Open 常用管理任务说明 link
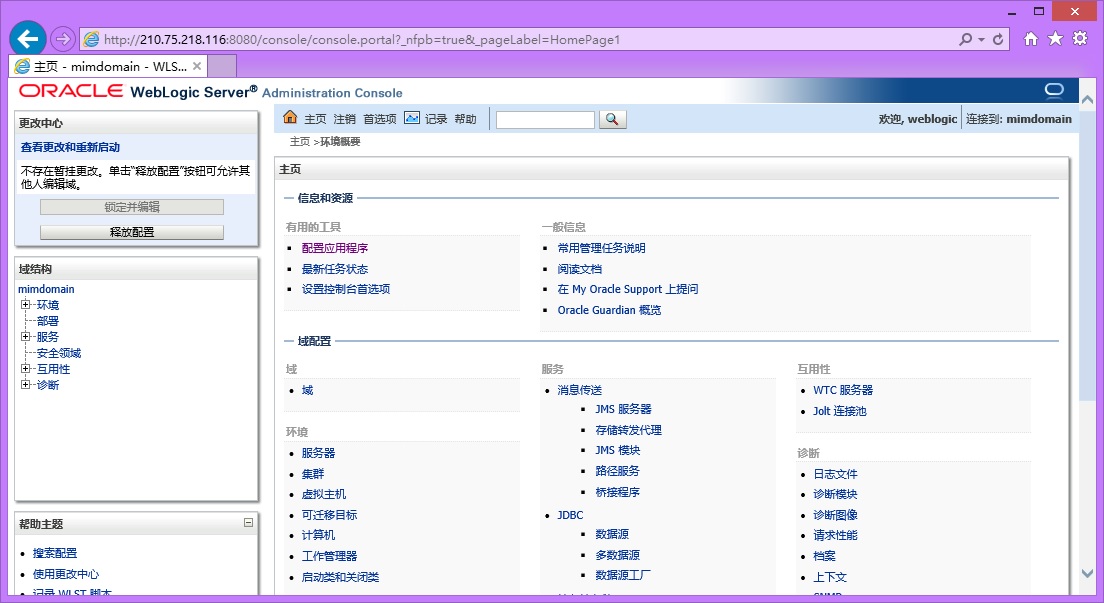The height and width of the screenshot is (603, 1104). tap(601, 248)
